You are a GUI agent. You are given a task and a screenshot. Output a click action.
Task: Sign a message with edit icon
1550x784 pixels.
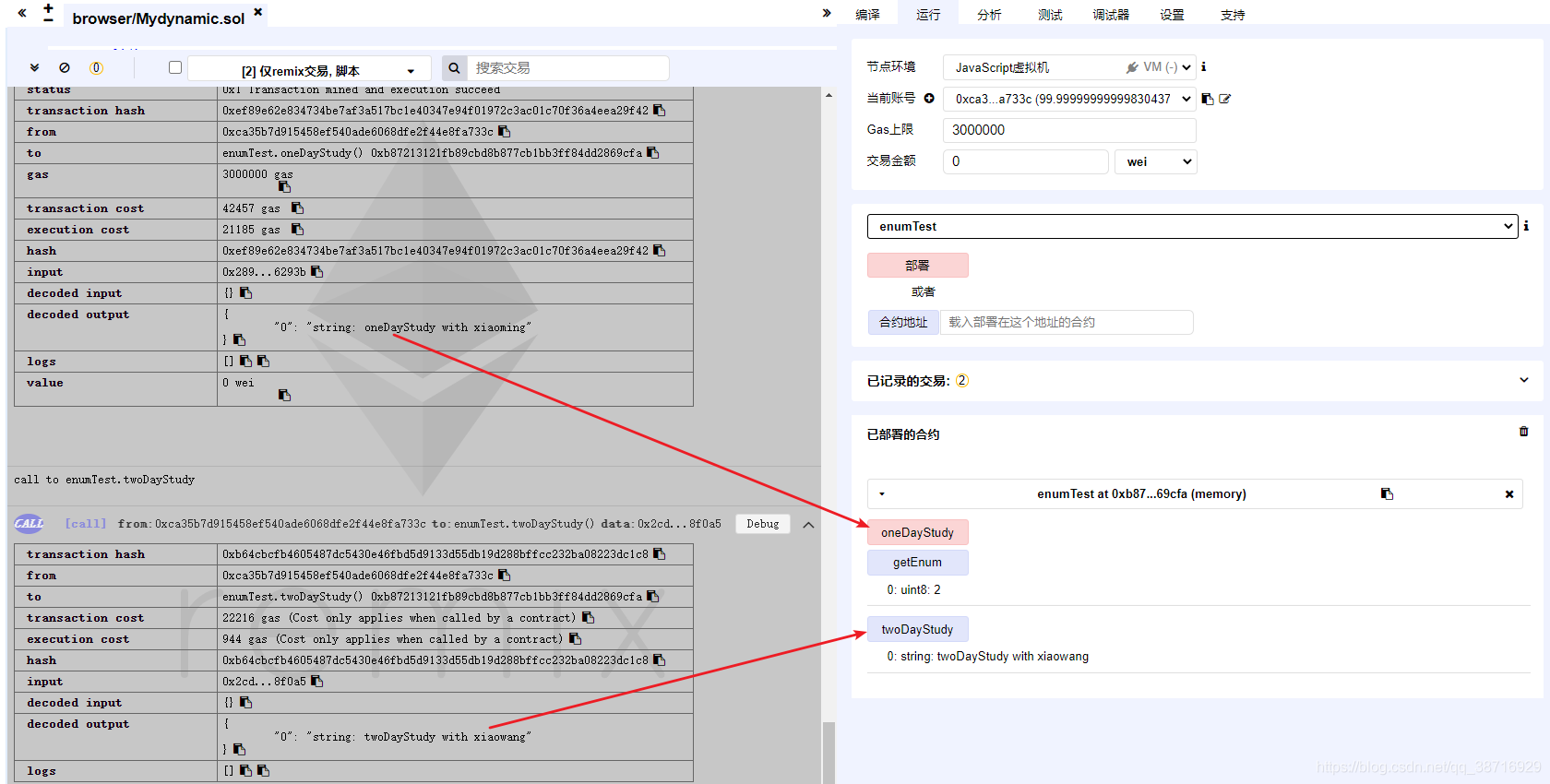point(1224,99)
